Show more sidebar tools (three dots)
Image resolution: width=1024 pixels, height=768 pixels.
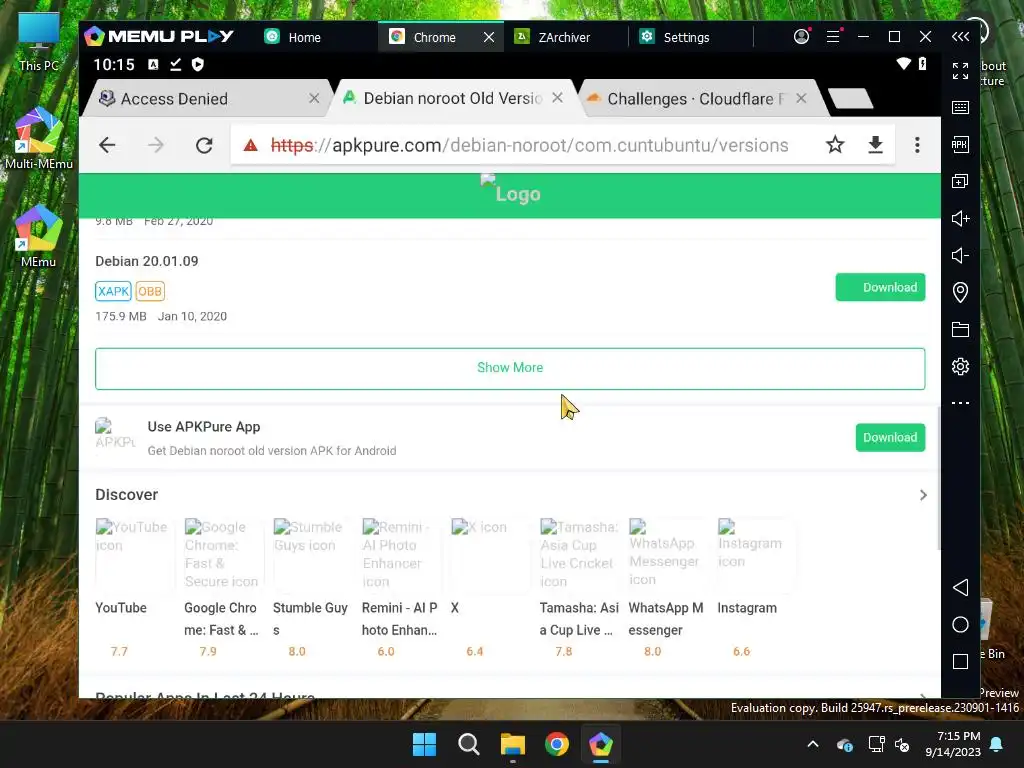(960, 403)
